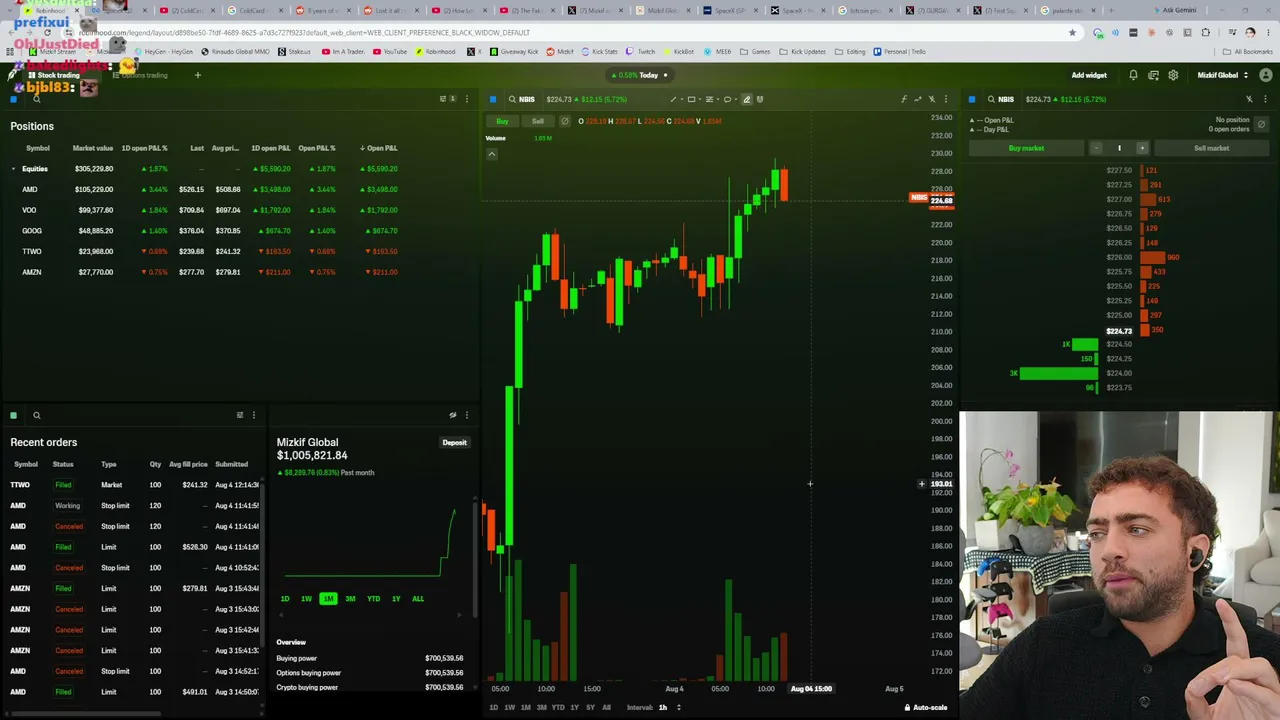1280x720 pixels.
Task: Open the portfolio widget kebab menu
Action: coord(466,415)
